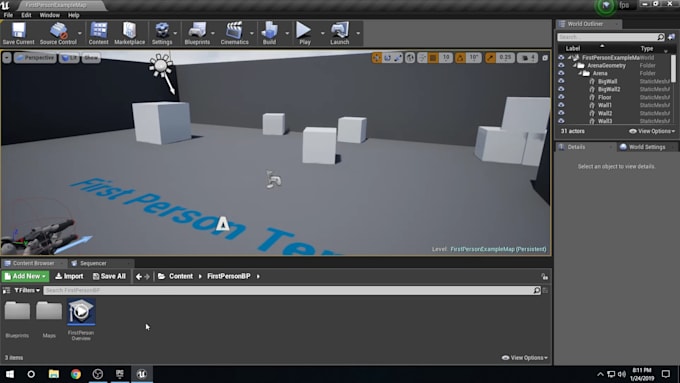Screen dimensions: 680x383
Task: Open the Lit view mode menu
Action: (x=69, y=58)
